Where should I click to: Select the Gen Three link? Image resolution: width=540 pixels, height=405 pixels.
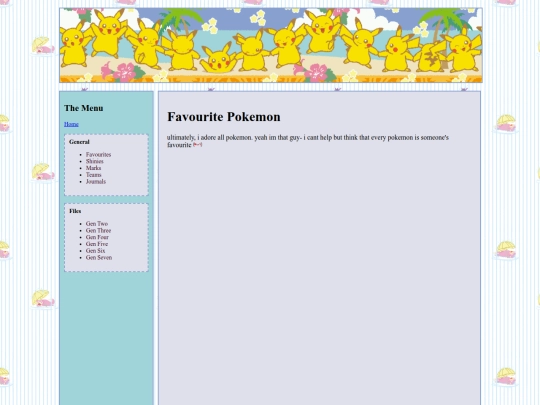pyautogui.click(x=98, y=230)
